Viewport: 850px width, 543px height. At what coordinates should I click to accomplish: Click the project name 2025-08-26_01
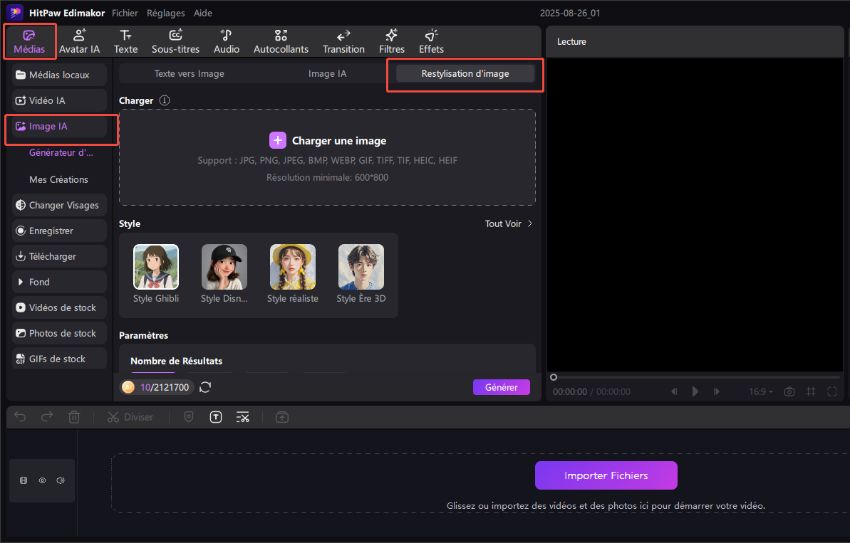click(x=570, y=13)
